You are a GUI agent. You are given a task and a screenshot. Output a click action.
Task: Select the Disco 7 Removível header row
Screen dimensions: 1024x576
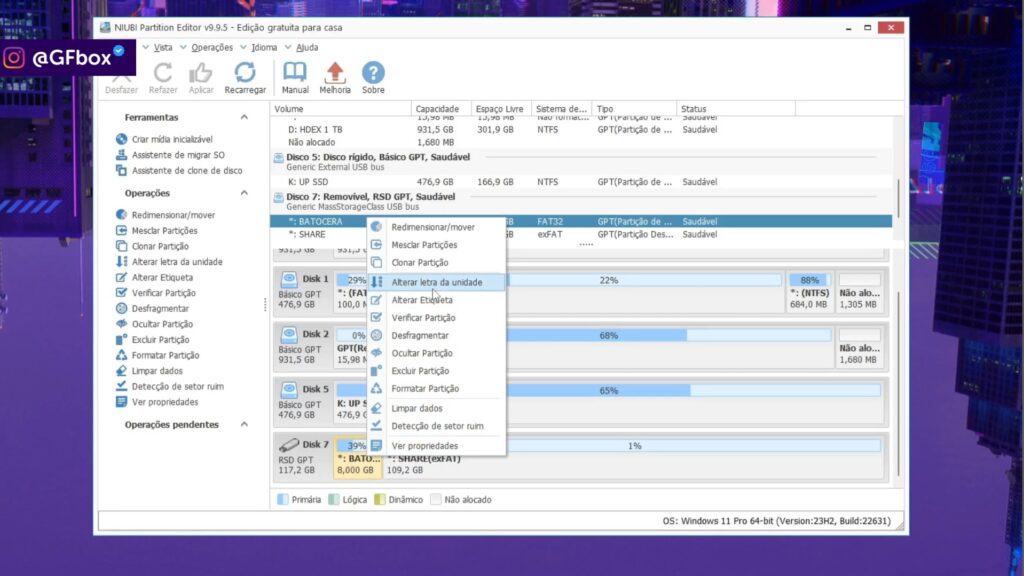tap(581, 201)
